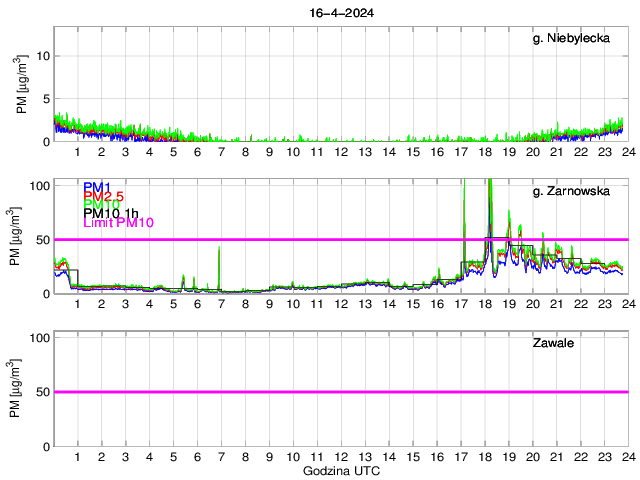640x480 pixels.
Task: Select hour 24 tick under the Zawale chart
Action: 627,457
